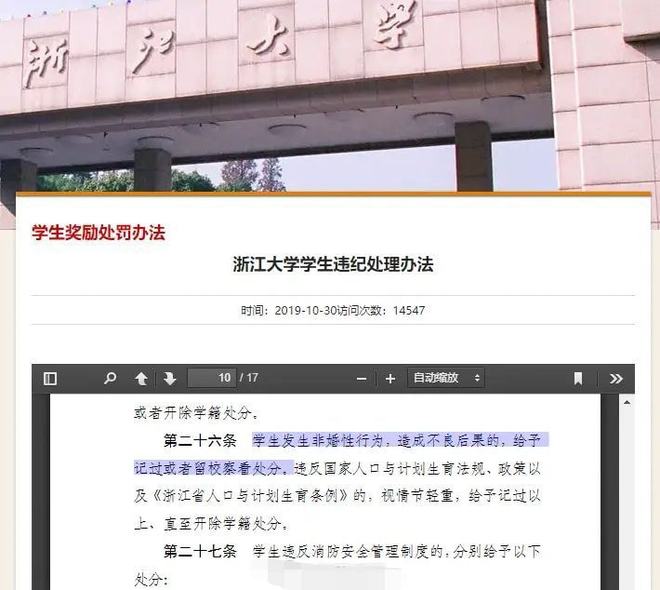Click the scrollbar up arrow in viewer
Viewport: 660px width, 590px height.
pos(627,402)
